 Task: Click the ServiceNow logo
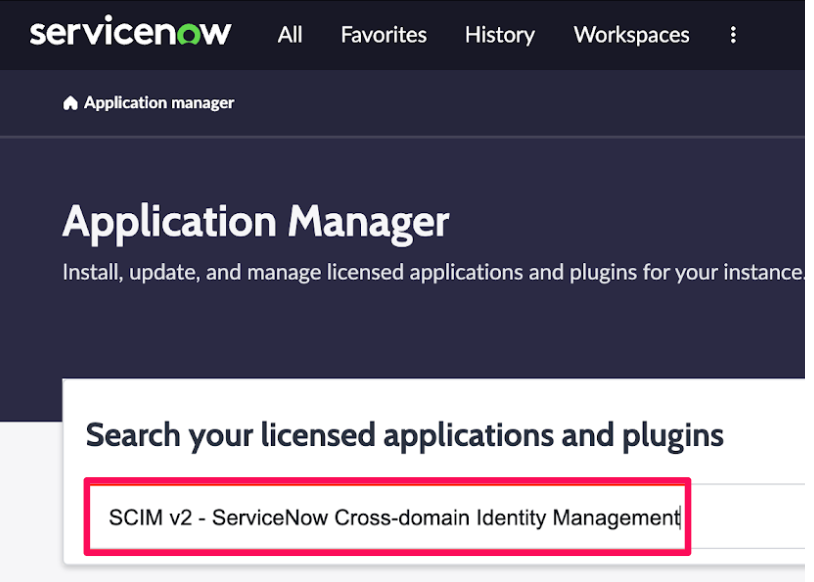[x=130, y=31]
